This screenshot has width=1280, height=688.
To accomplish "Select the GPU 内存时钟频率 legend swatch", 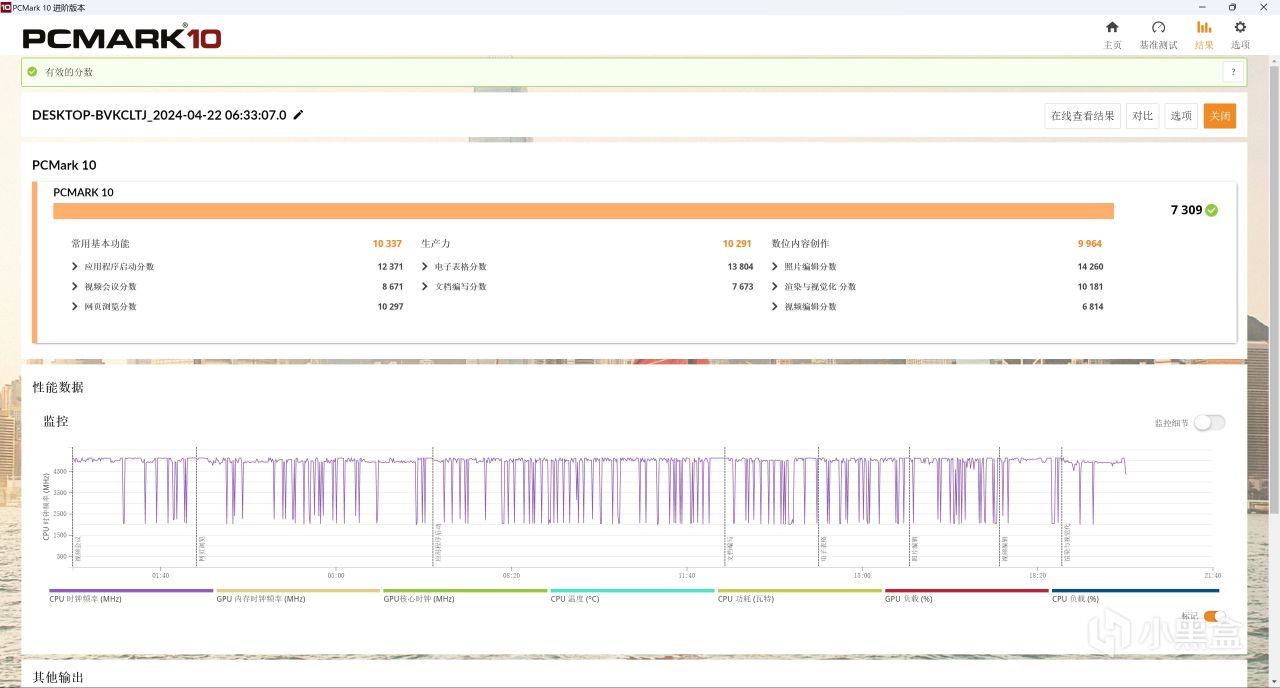I will coord(298,591).
